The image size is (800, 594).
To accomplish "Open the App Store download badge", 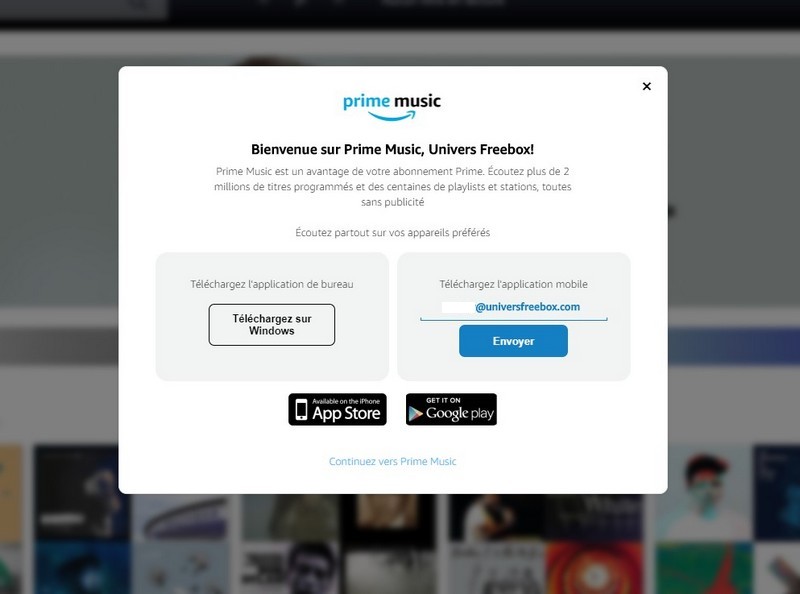I will pos(337,409).
